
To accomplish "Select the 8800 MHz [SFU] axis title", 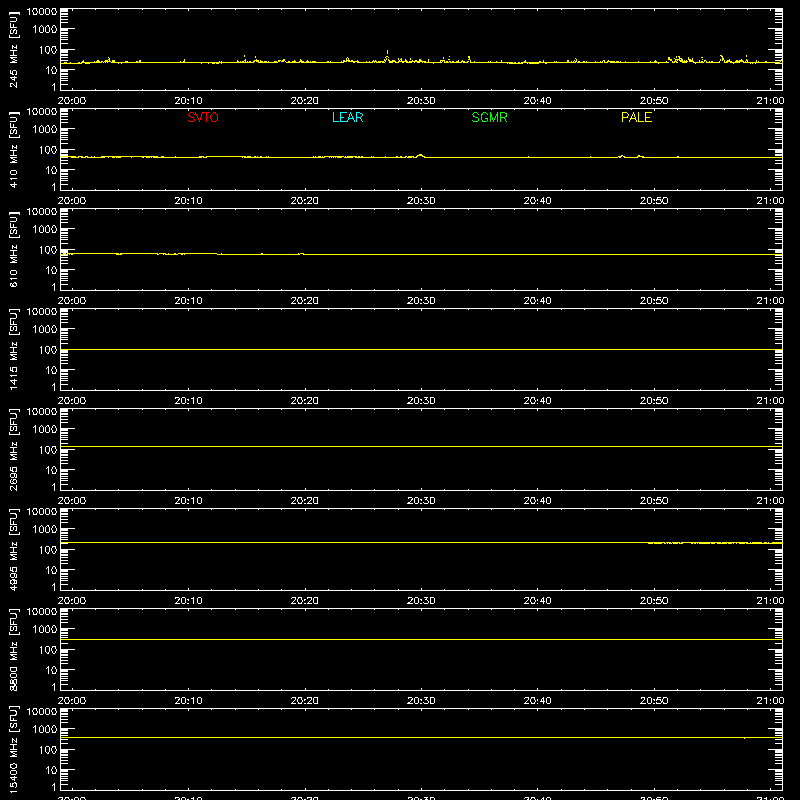I will (x=14, y=649).
